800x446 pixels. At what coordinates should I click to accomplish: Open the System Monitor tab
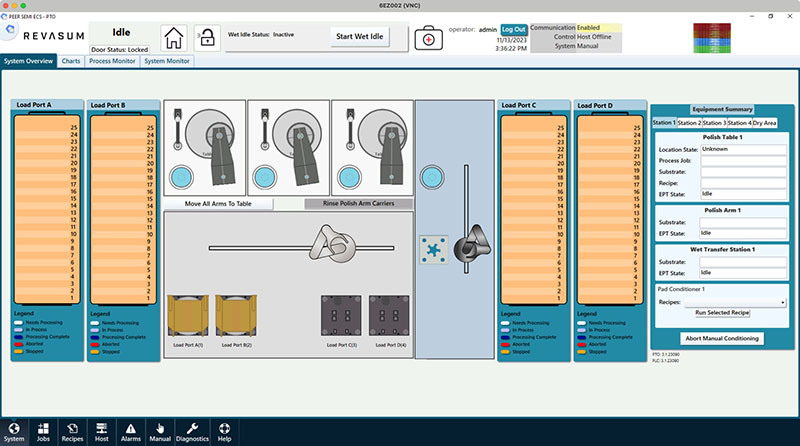pyautogui.click(x=167, y=61)
